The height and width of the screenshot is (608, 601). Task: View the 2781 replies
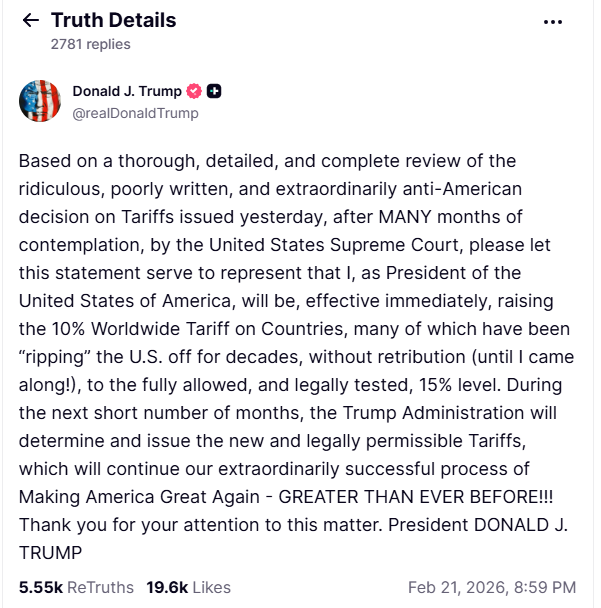[90, 44]
